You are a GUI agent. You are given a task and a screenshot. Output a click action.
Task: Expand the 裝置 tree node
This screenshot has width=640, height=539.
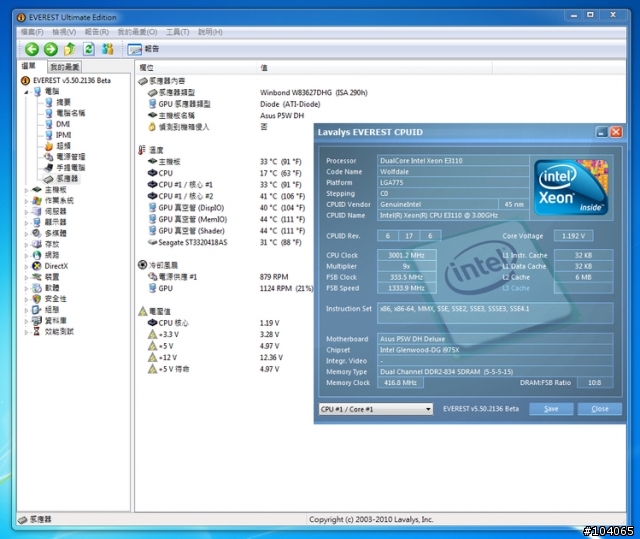(27, 277)
